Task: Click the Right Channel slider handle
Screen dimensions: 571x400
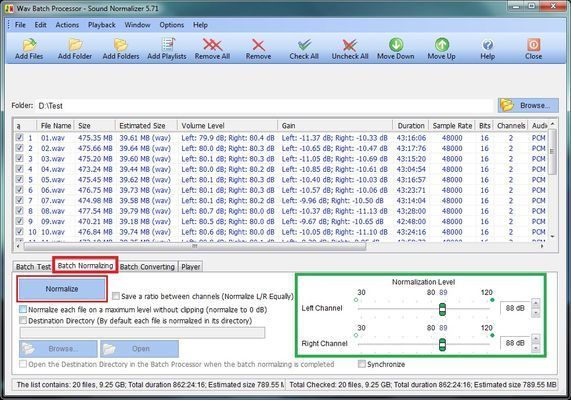Action: (x=442, y=344)
